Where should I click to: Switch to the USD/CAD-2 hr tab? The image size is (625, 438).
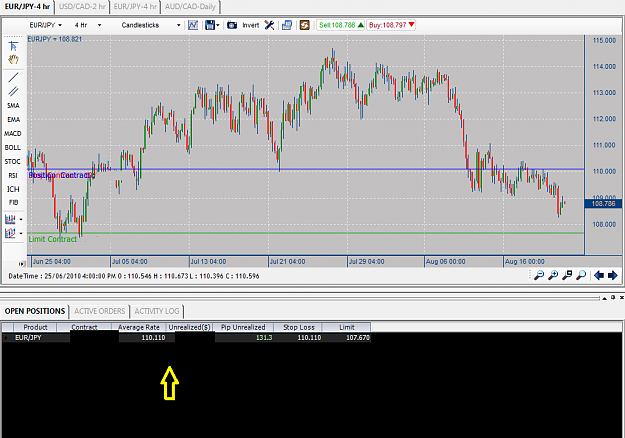click(x=83, y=7)
